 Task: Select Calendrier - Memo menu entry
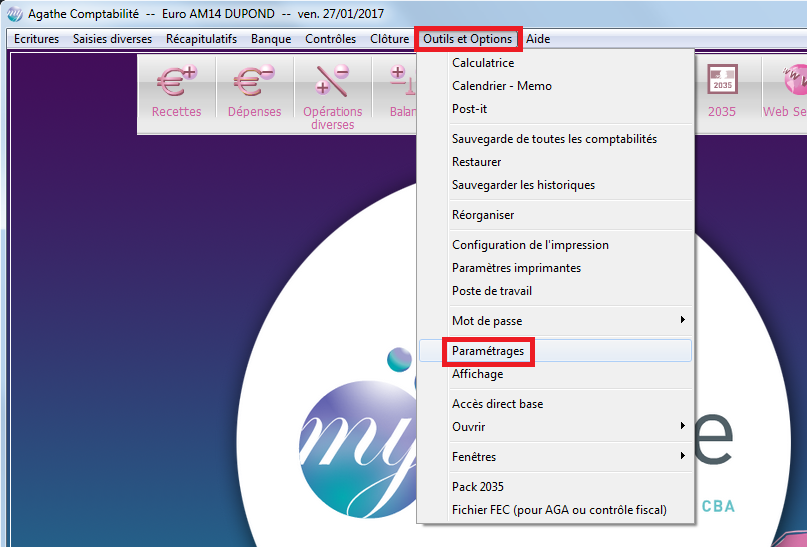point(555,86)
